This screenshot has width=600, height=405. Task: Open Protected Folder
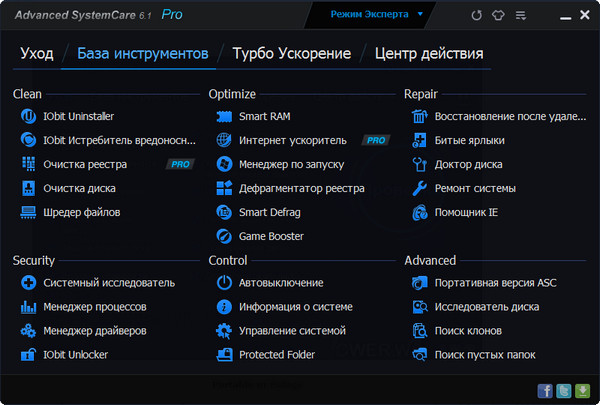[x=276, y=355]
